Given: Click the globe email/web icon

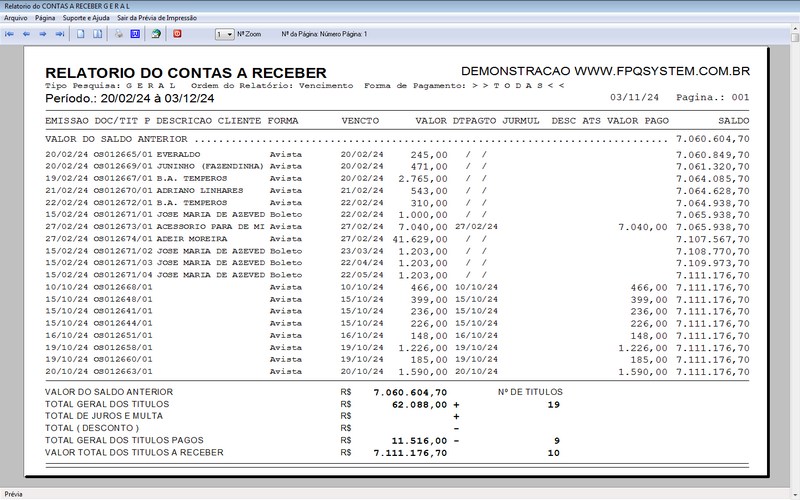Looking at the screenshot, I should click(x=156, y=34).
